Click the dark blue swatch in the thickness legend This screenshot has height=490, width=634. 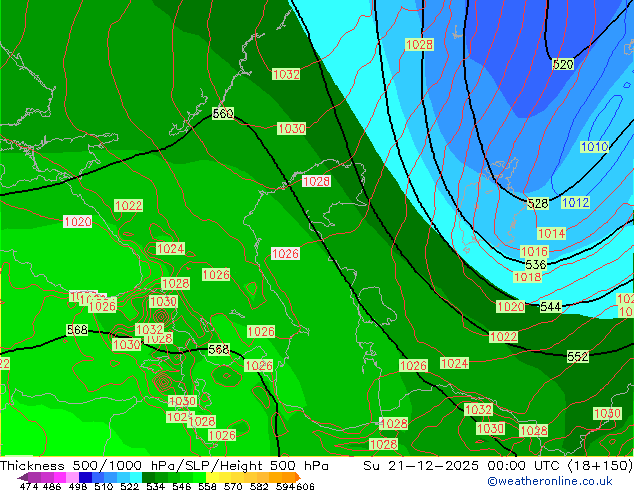(x=85, y=477)
